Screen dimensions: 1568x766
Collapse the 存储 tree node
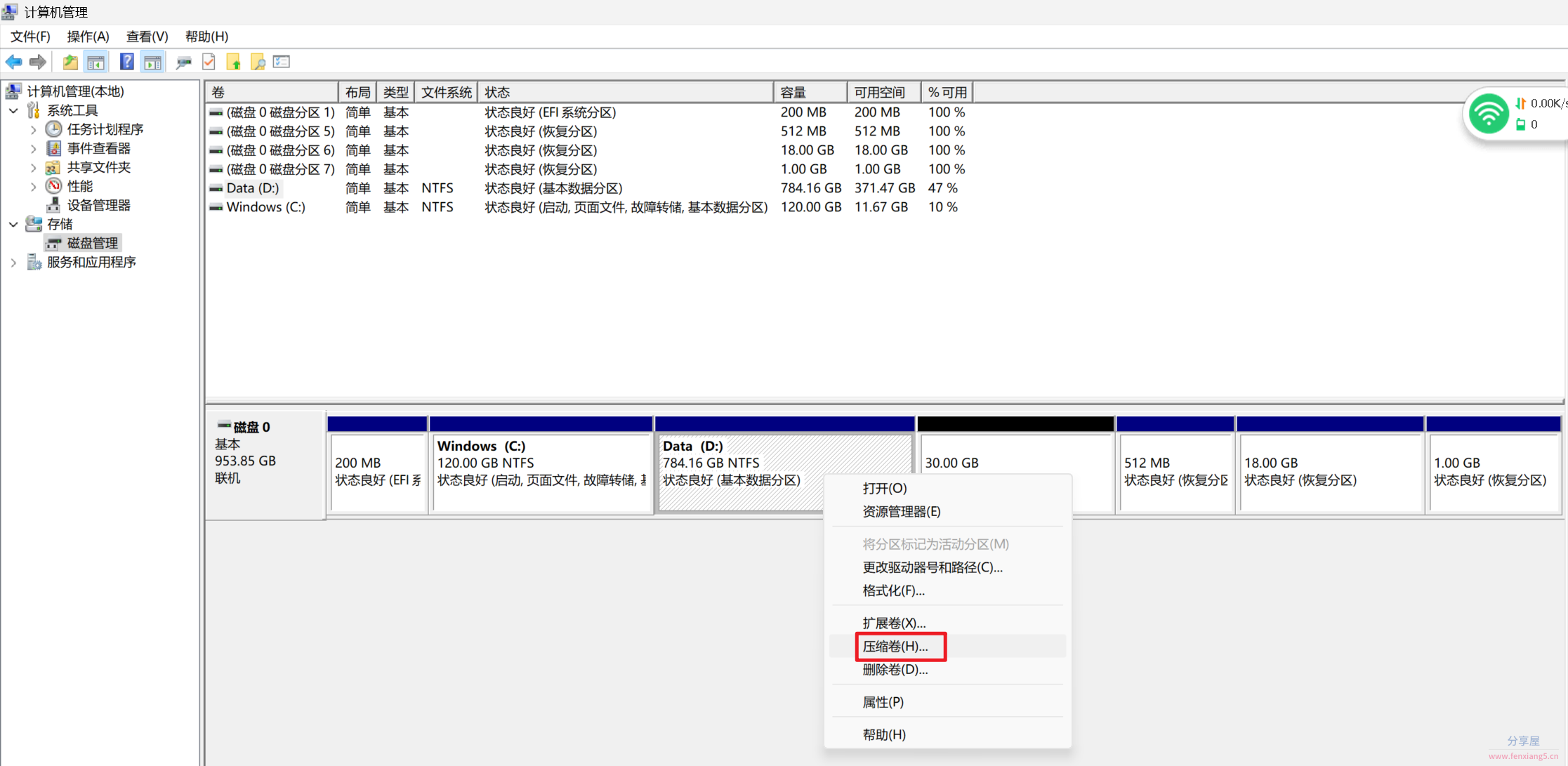[13, 224]
